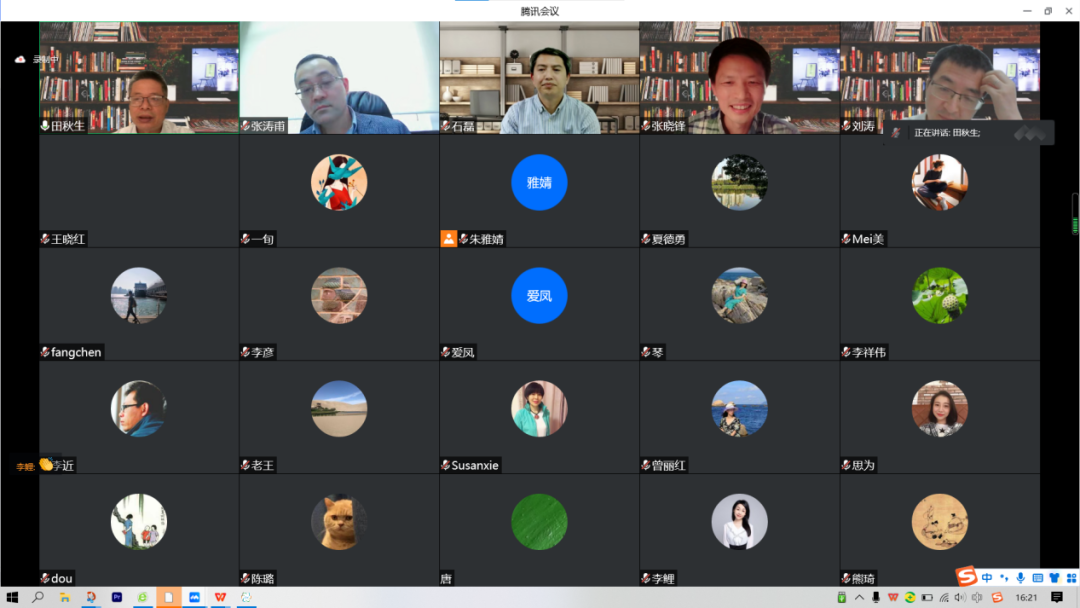
Task: Open WPS Office in the taskbar
Action: [x=220, y=597]
